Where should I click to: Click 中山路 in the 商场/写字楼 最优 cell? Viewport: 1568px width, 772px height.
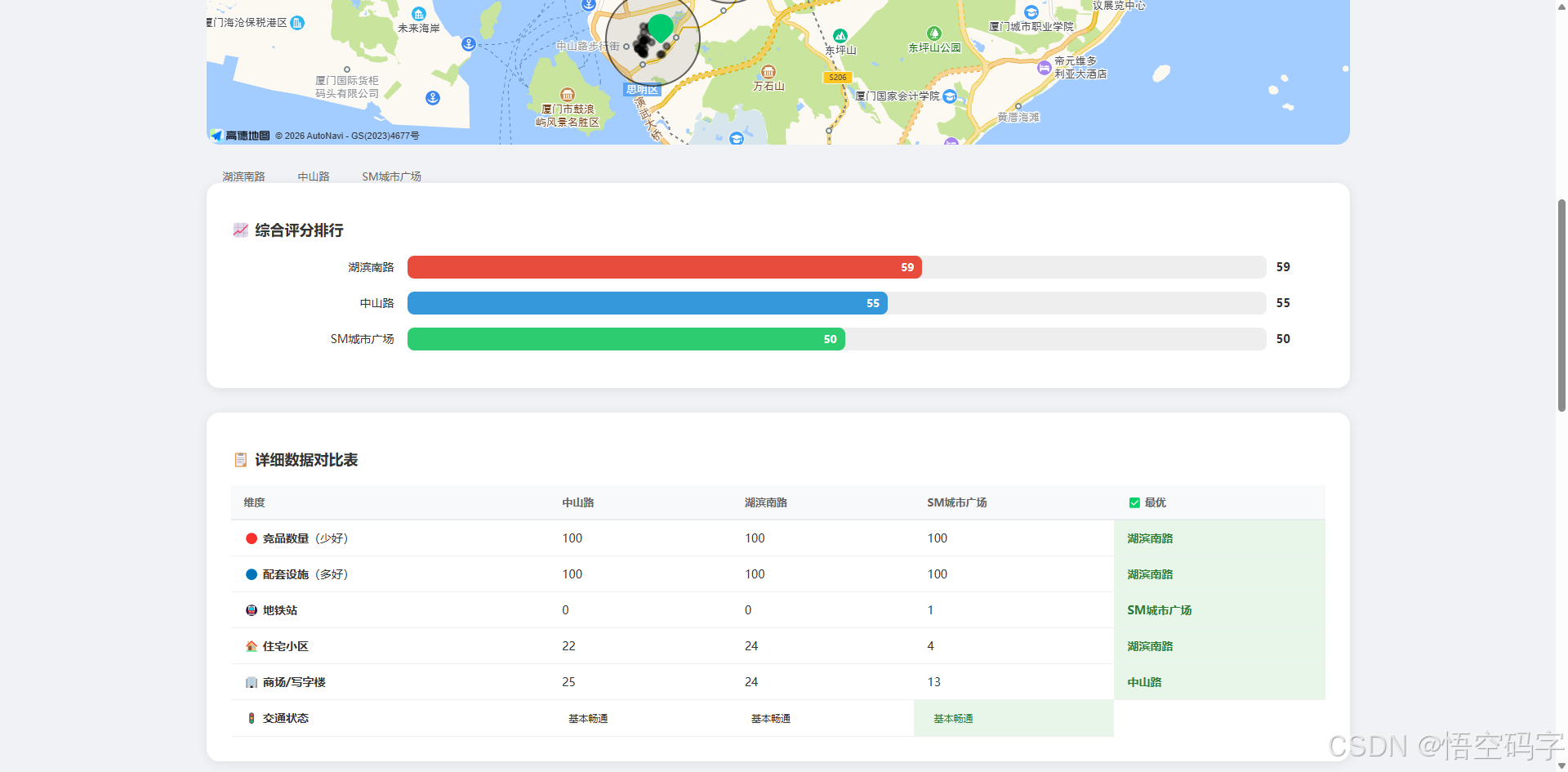point(1144,682)
